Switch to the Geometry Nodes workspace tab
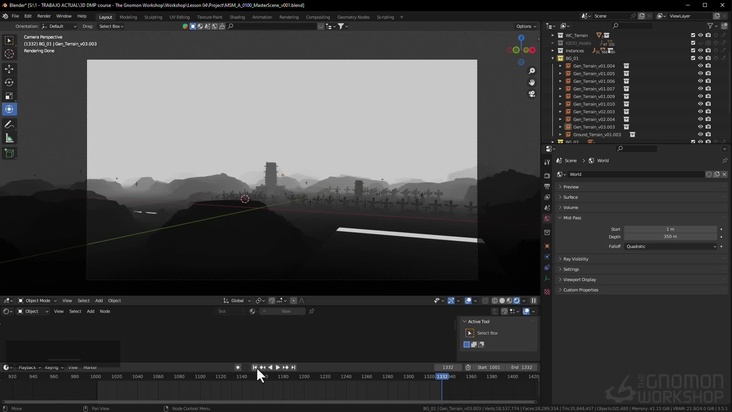 353,17
